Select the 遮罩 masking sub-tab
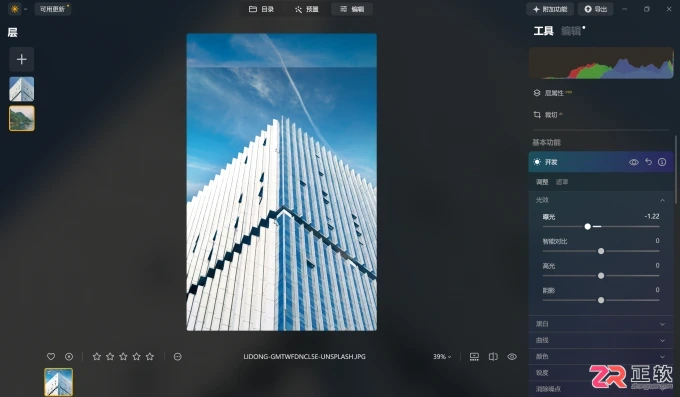The width and height of the screenshot is (680, 397). 562,182
